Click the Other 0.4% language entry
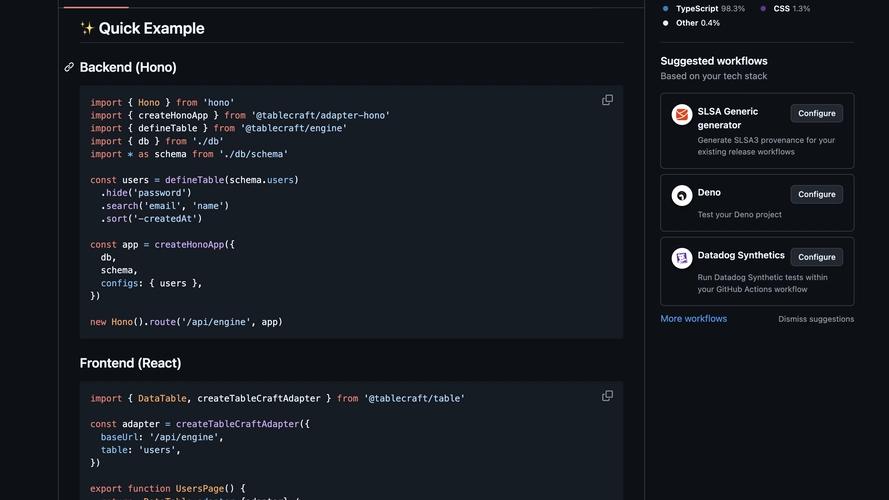This screenshot has height=500, width=889. click(x=697, y=23)
